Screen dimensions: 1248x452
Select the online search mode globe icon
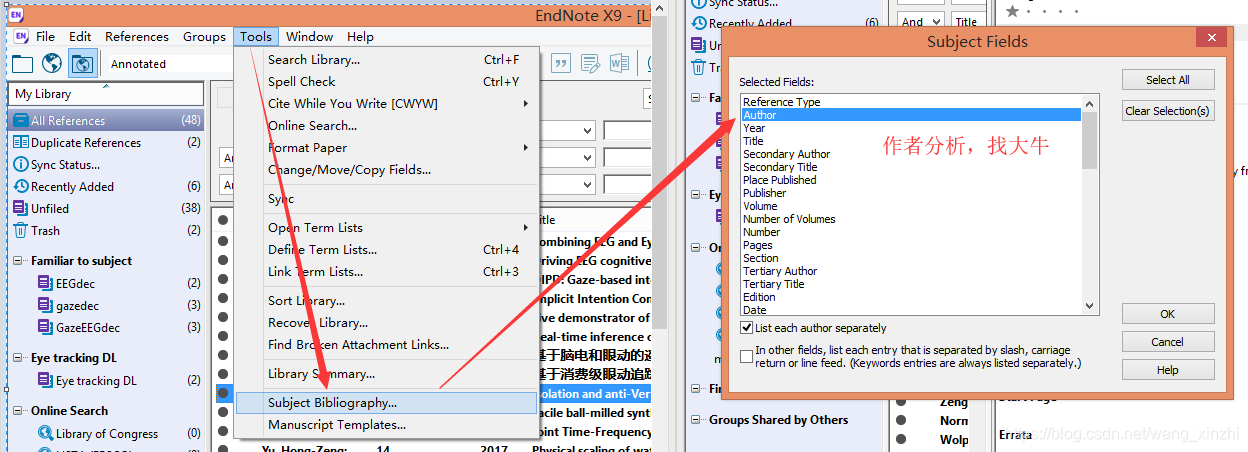coord(52,64)
